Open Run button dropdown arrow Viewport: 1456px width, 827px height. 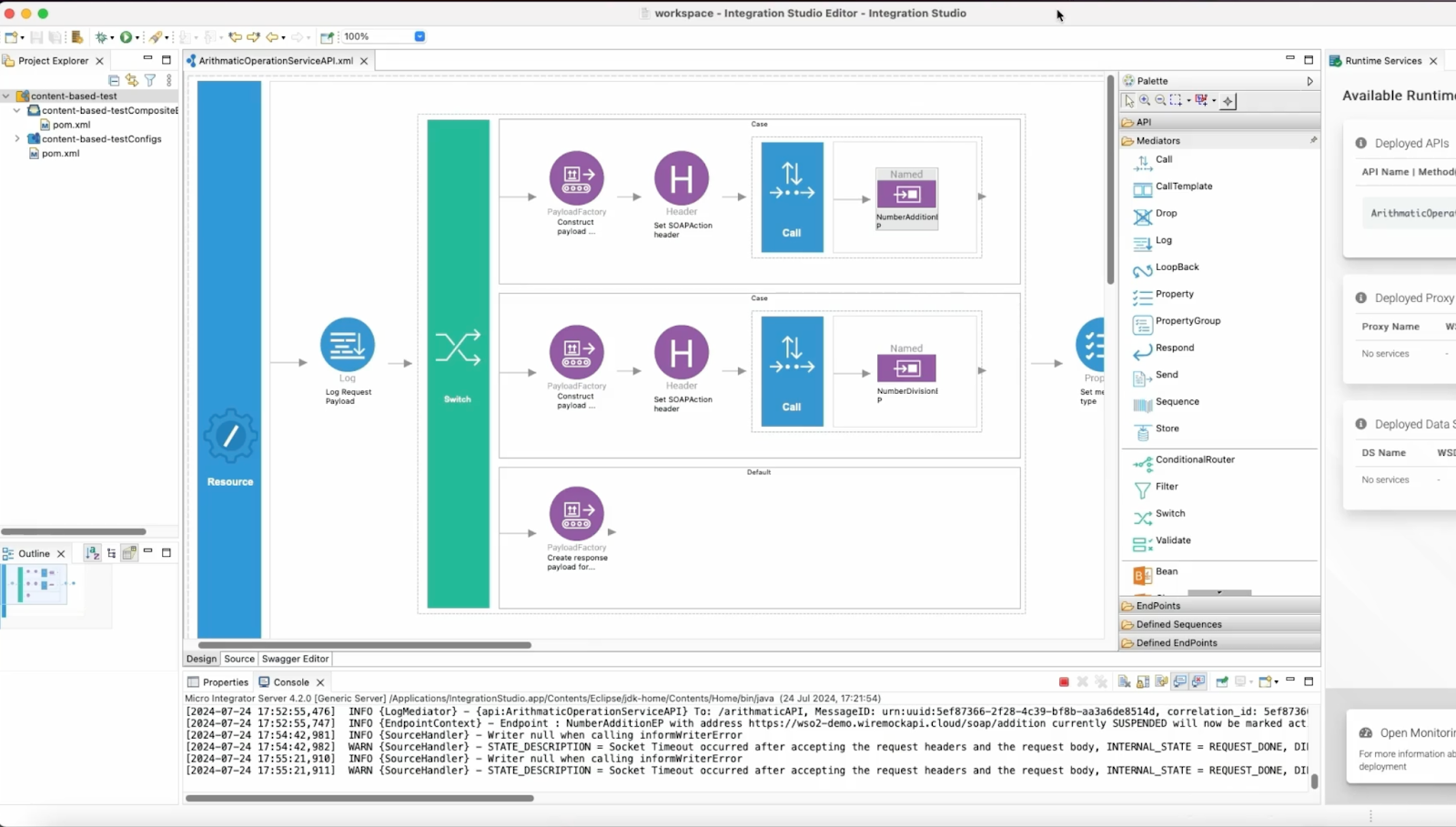tap(137, 38)
